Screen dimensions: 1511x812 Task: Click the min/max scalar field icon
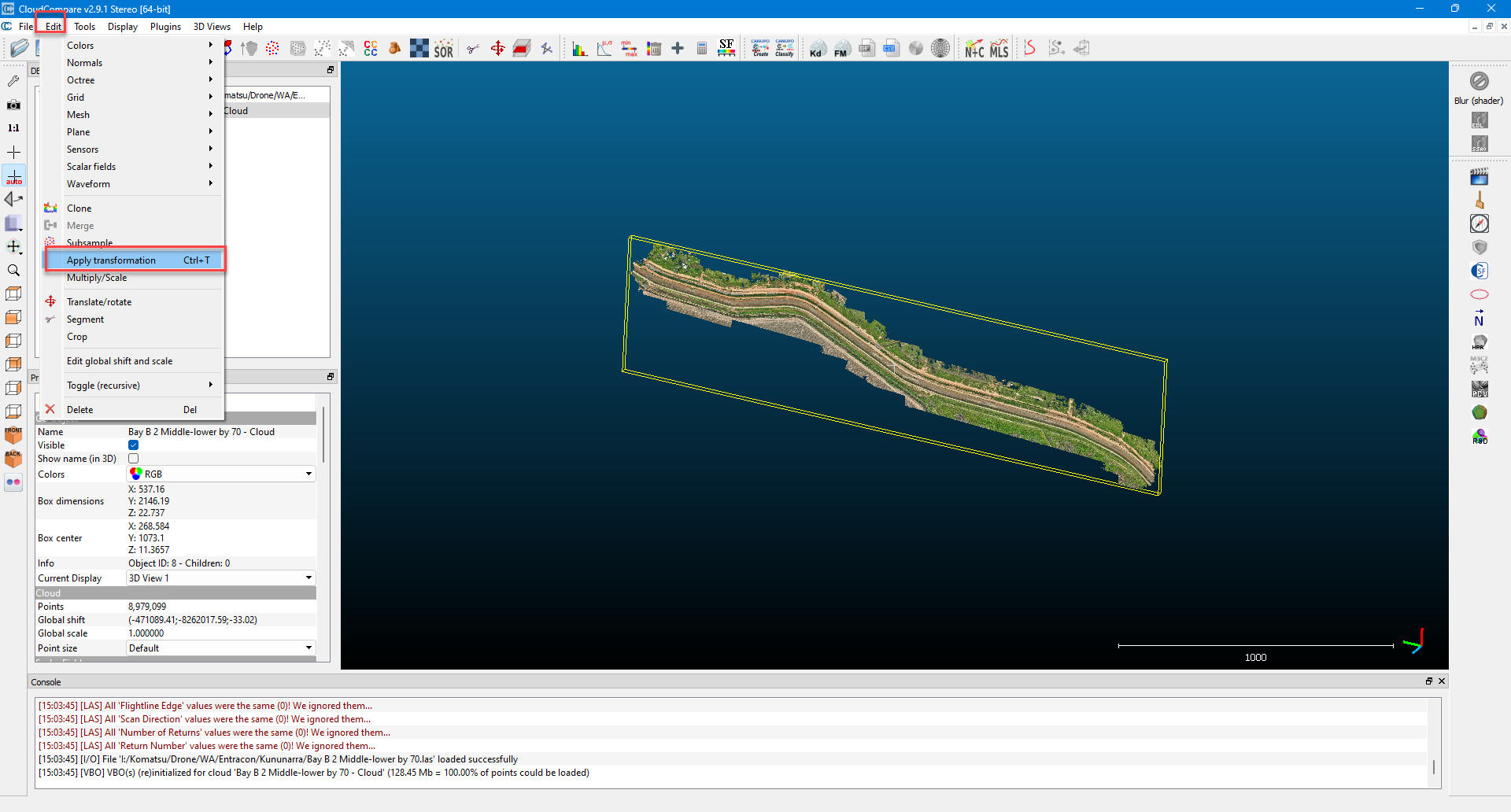[629, 49]
